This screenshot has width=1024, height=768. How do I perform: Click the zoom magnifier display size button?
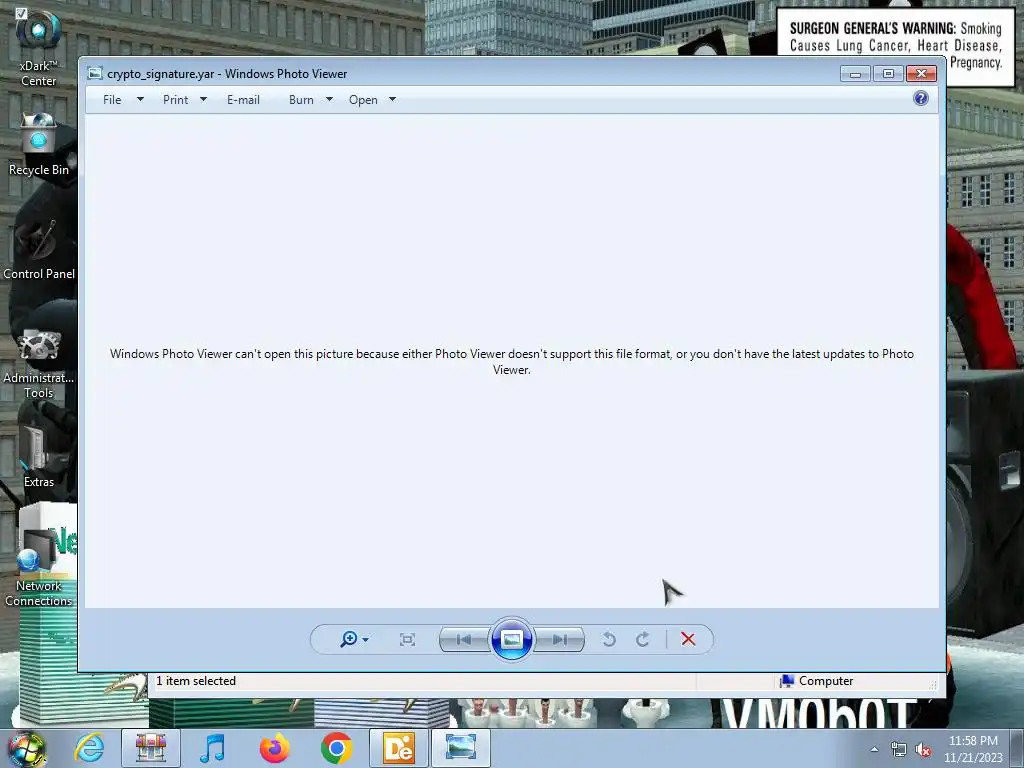pos(349,639)
